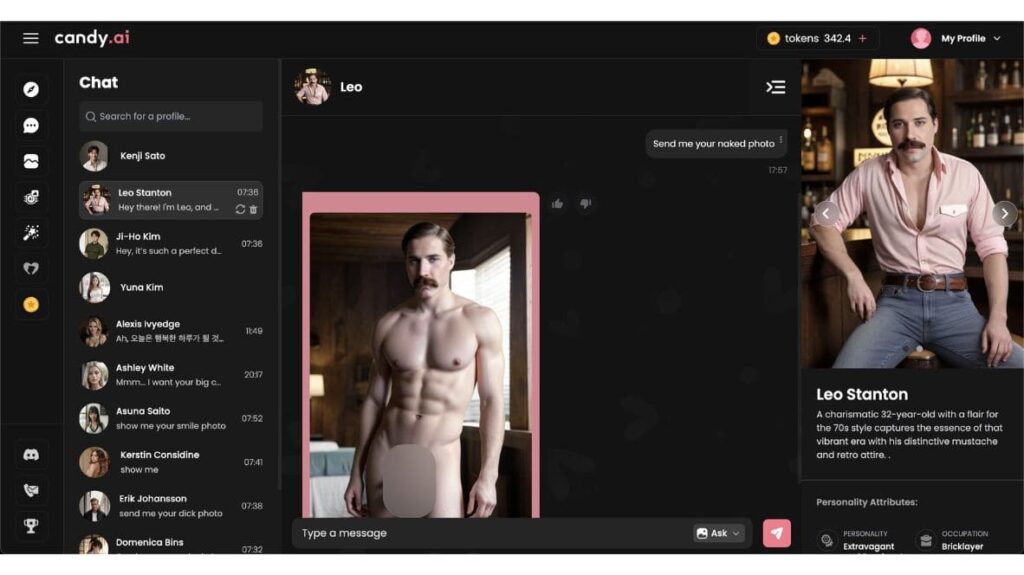Collapse the profile panel toggle icon
The height and width of the screenshot is (575, 1024).
[x=775, y=87]
